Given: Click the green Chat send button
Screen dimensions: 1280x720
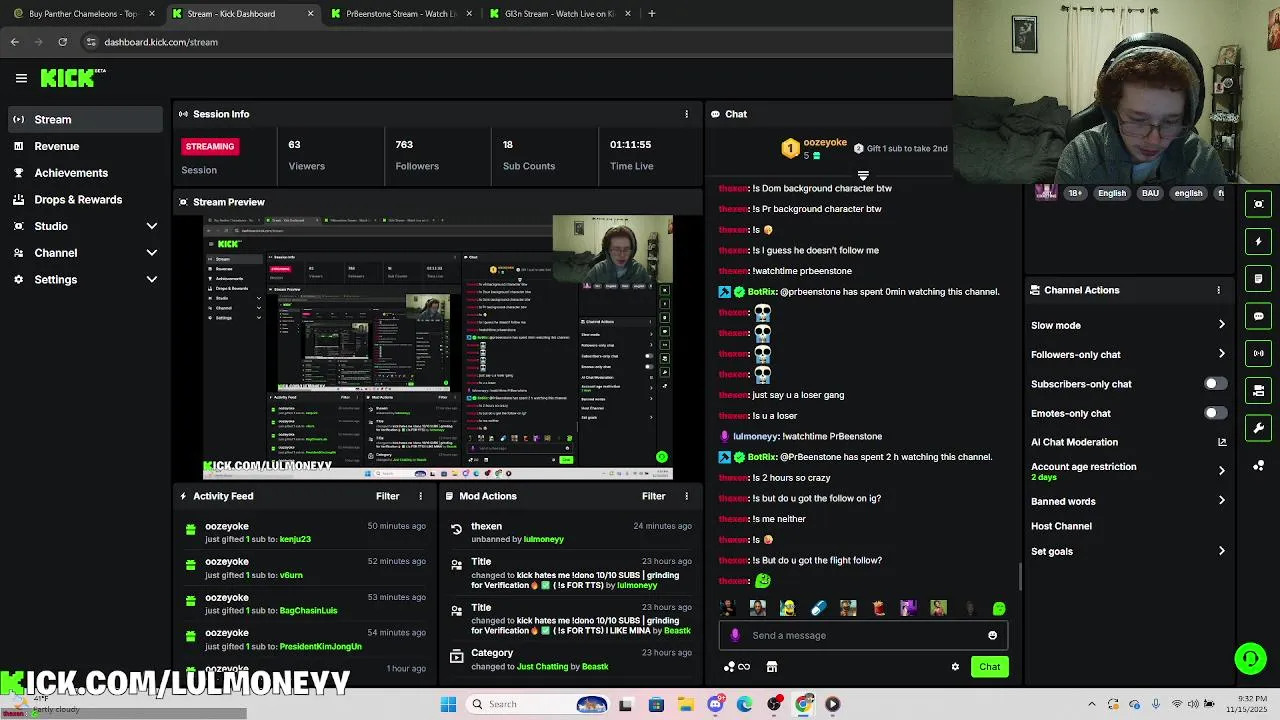Looking at the screenshot, I should pyautogui.click(x=989, y=667).
